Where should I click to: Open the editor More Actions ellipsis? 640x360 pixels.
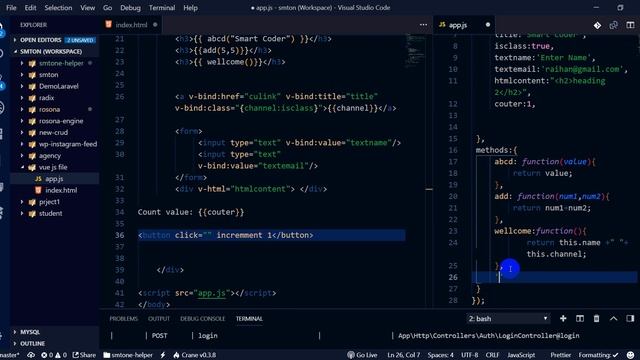click(423, 25)
